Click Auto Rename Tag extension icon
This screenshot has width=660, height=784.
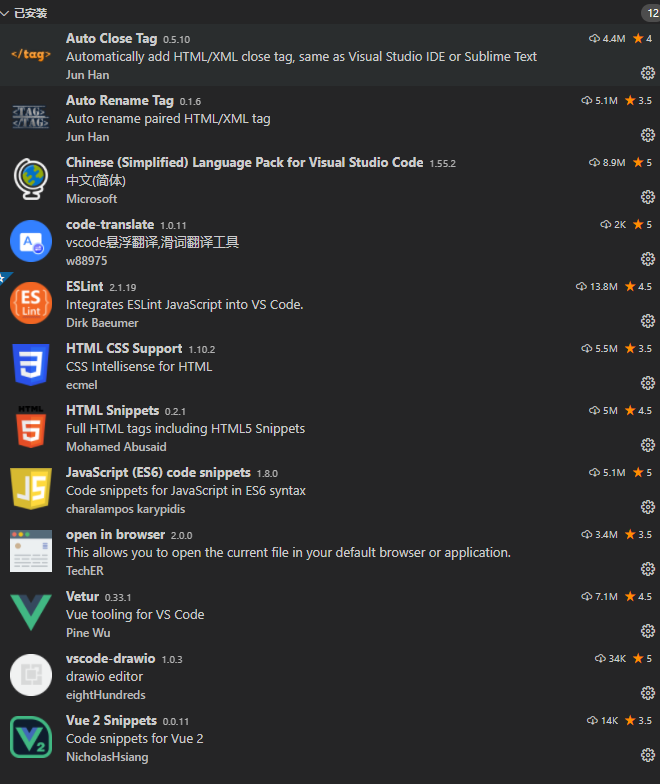pyautogui.click(x=31, y=117)
